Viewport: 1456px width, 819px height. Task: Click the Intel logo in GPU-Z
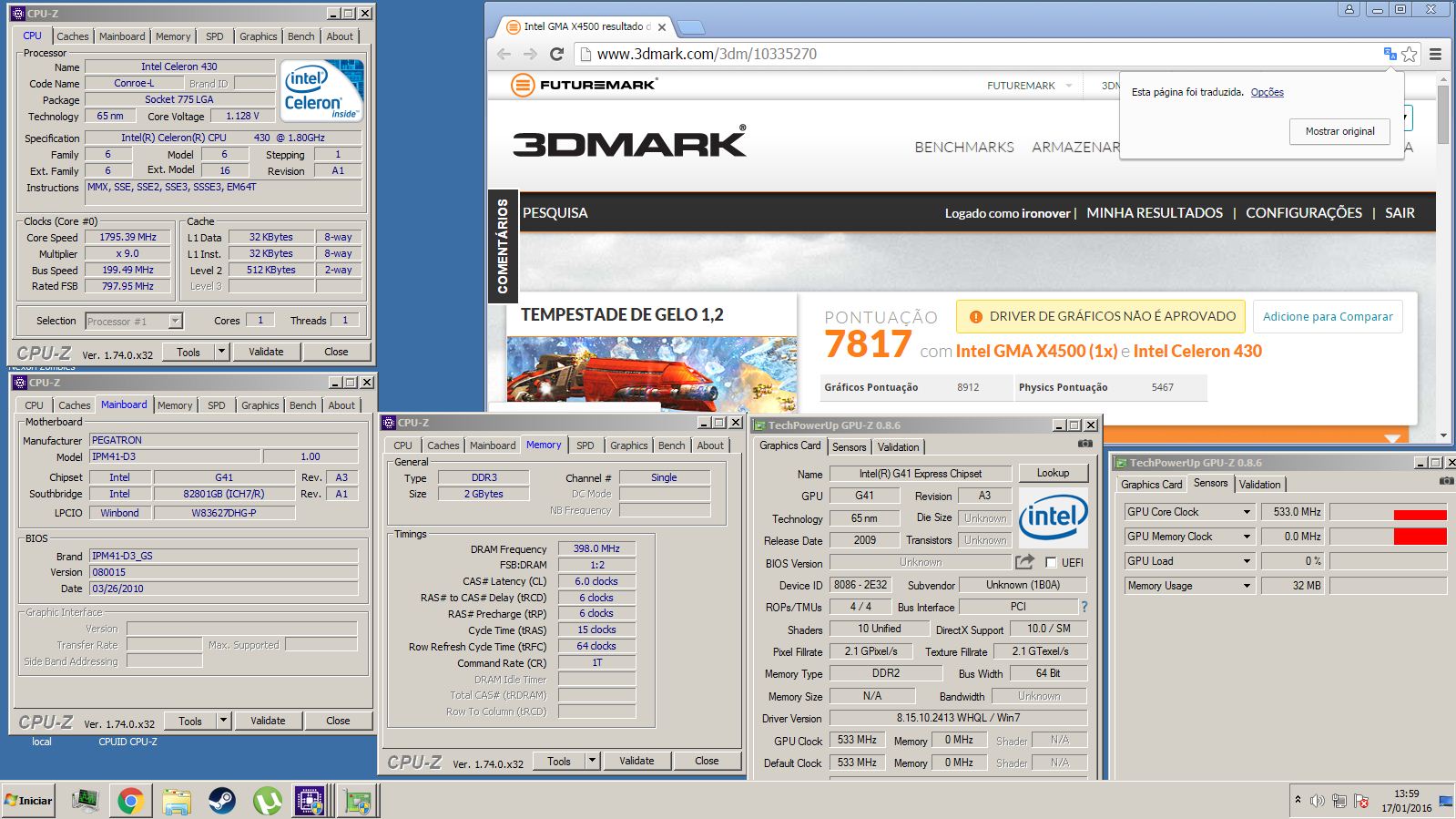[1053, 517]
